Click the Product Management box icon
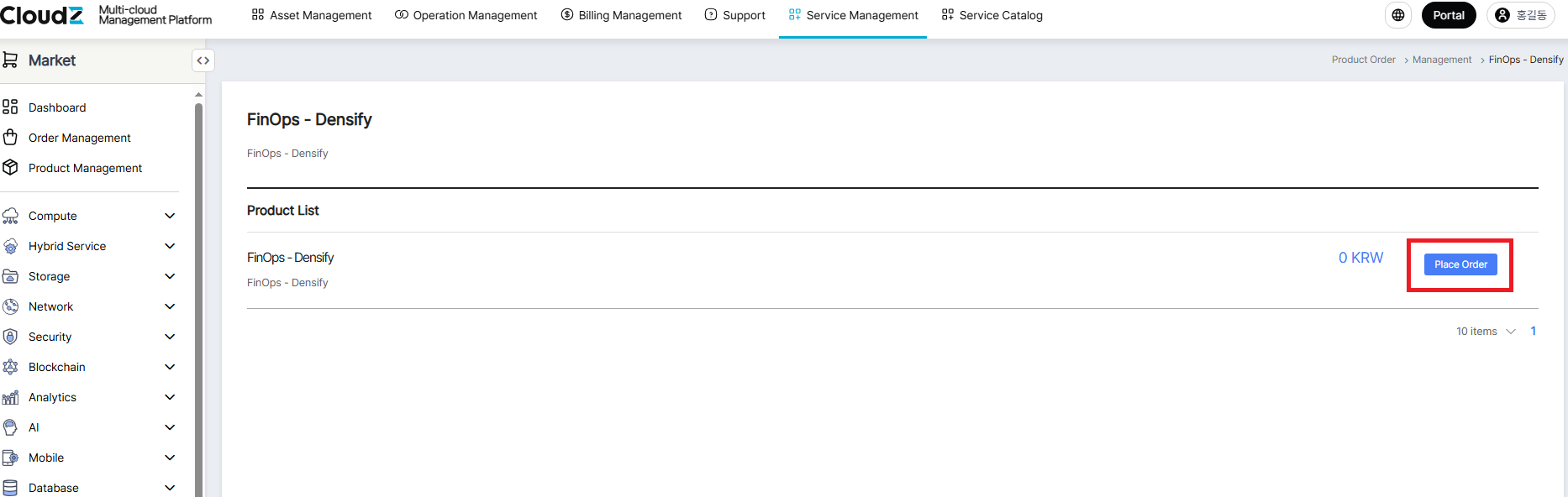This screenshot has width=1568, height=497. 10,167
